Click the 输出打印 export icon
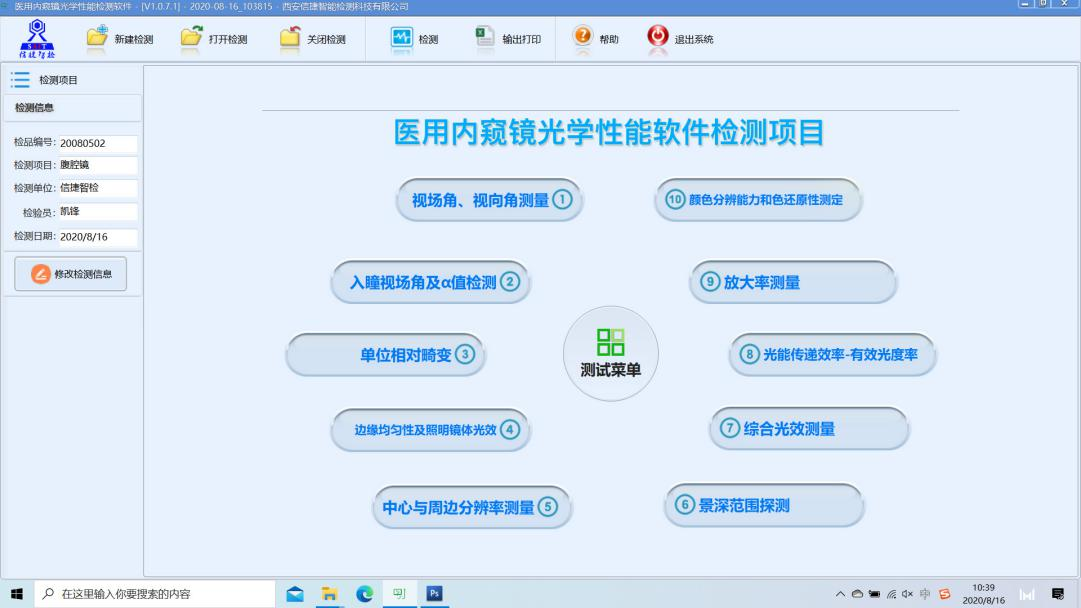Screen dimensions: 1081x608 point(485,38)
